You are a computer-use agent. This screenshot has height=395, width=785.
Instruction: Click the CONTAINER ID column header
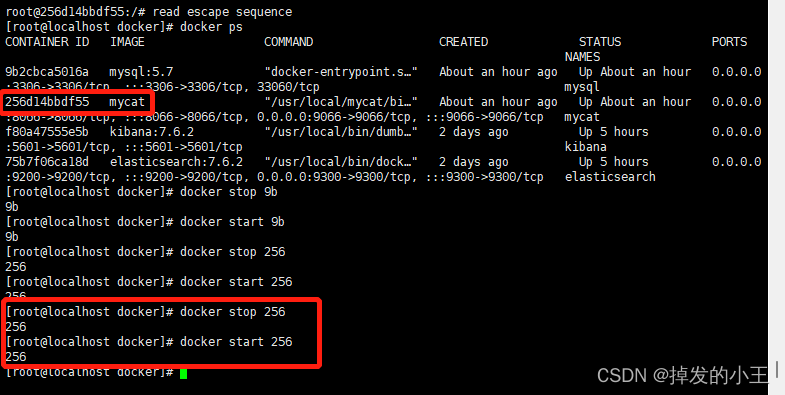click(x=47, y=42)
